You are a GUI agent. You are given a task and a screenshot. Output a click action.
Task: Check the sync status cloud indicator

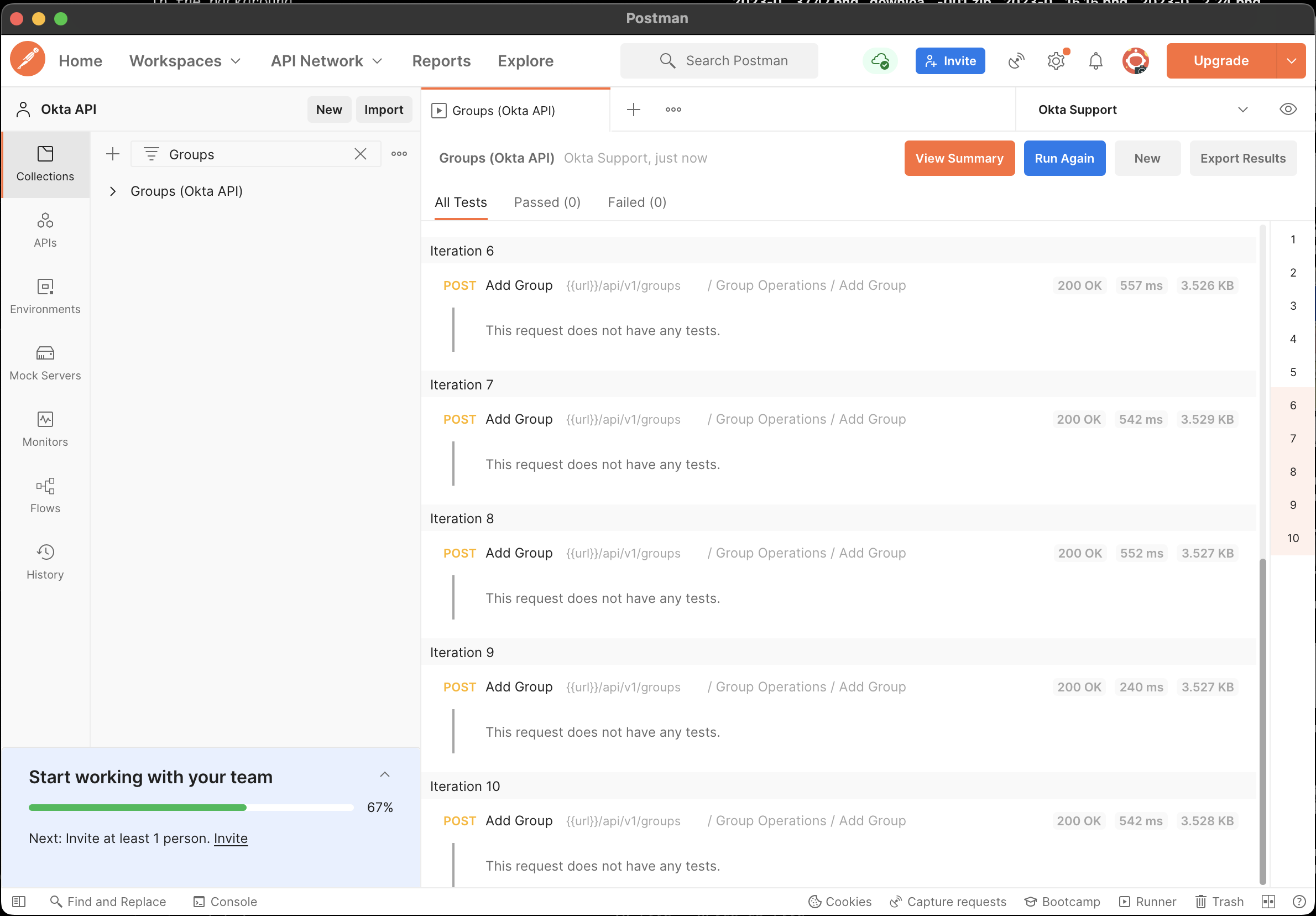click(880, 61)
